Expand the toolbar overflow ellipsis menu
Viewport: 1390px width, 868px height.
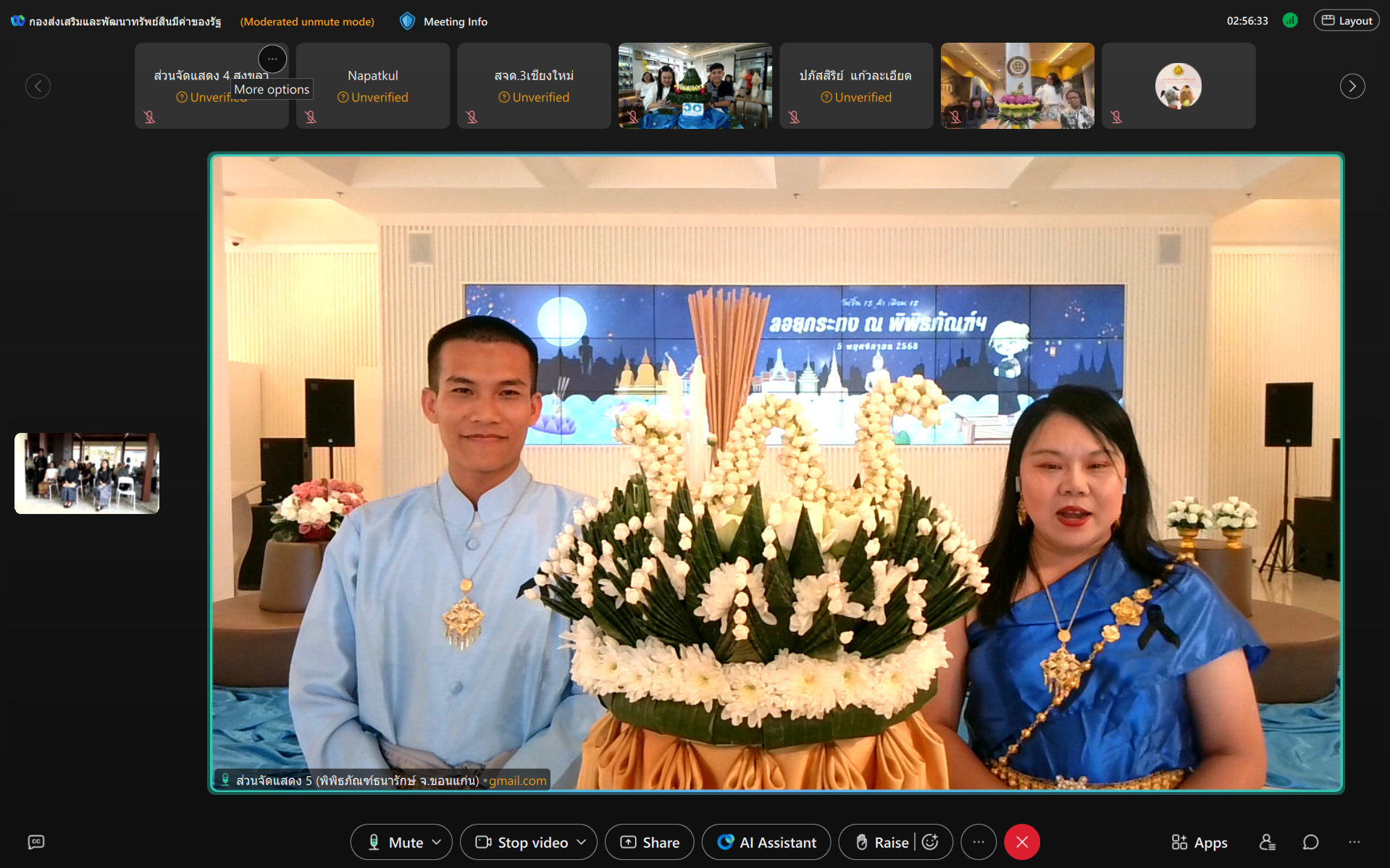click(979, 842)
